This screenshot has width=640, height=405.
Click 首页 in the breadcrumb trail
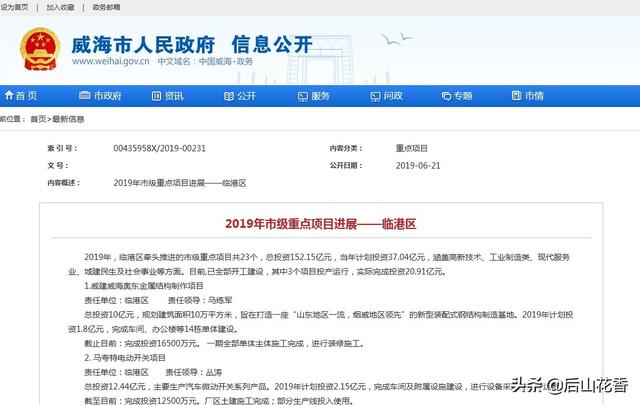[38, 119]
